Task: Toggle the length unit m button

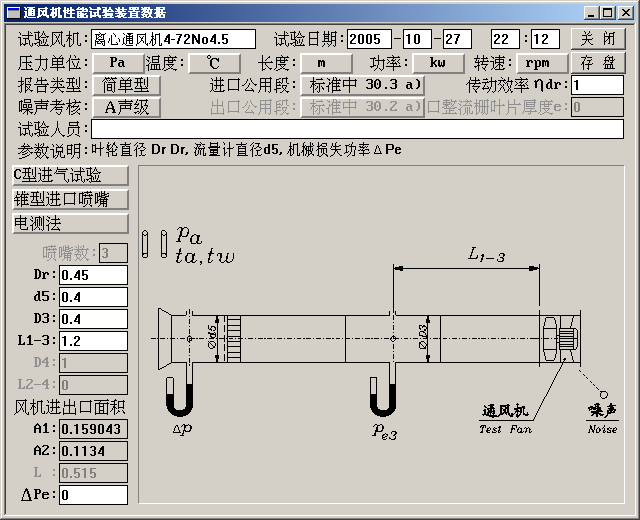Action: pos(320,62)
